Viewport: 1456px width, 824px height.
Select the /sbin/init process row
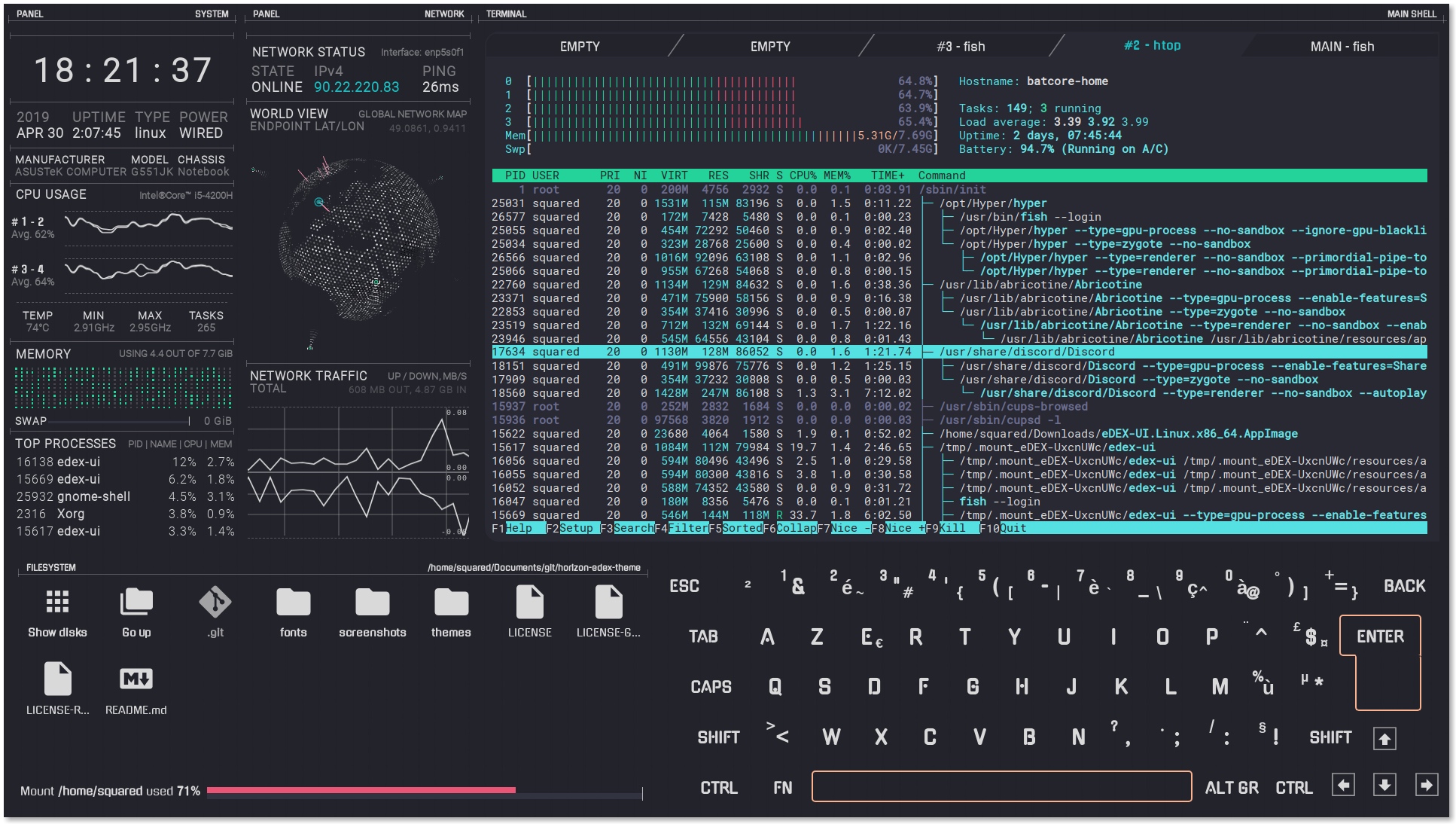(x=959, y=190)
